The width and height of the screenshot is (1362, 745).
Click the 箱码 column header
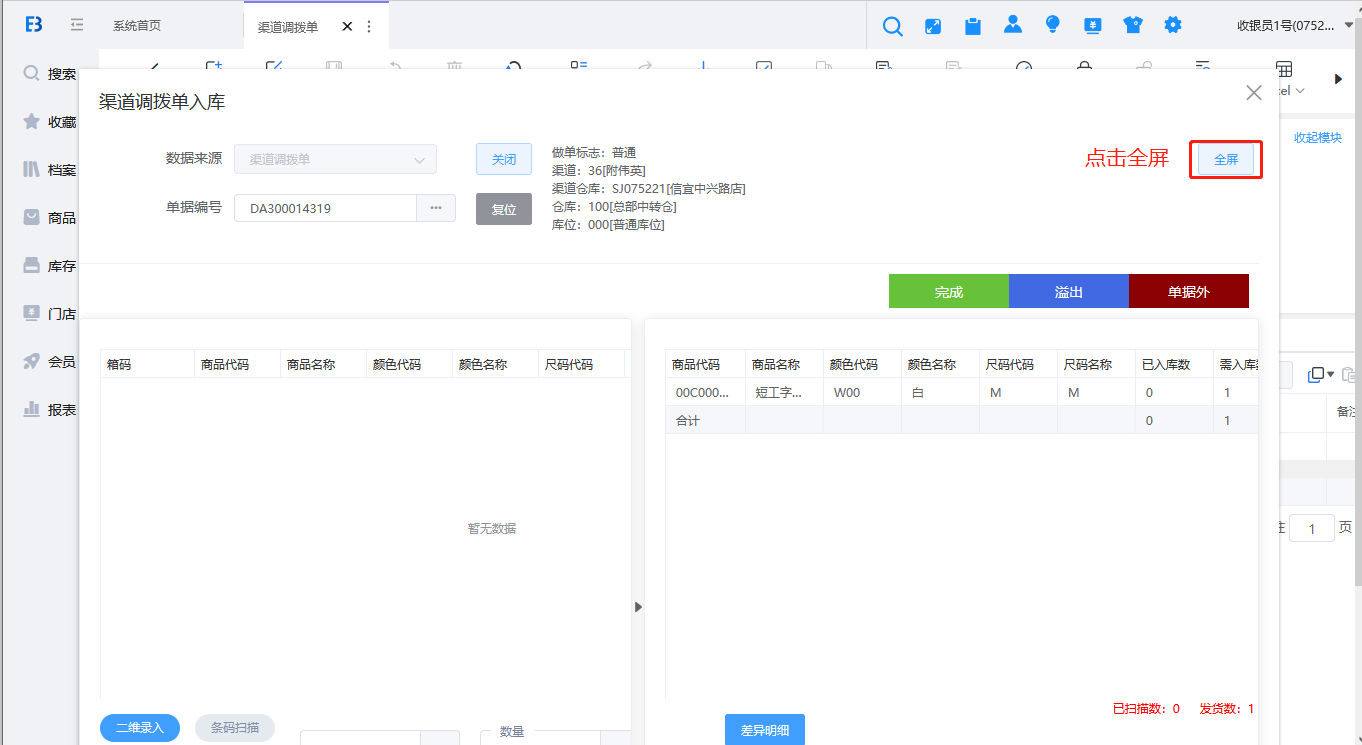148,364
